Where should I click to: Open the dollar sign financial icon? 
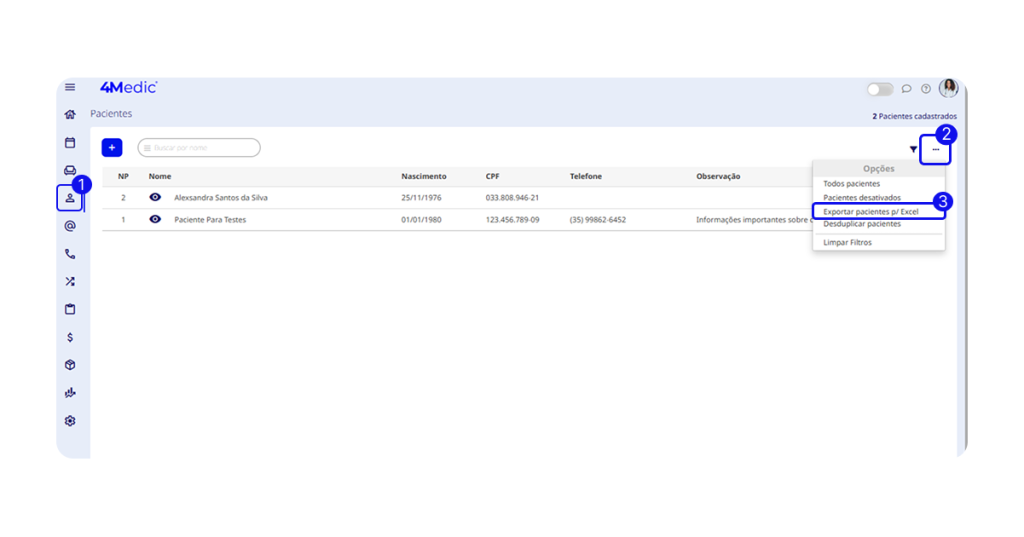[x=70, y=337]
